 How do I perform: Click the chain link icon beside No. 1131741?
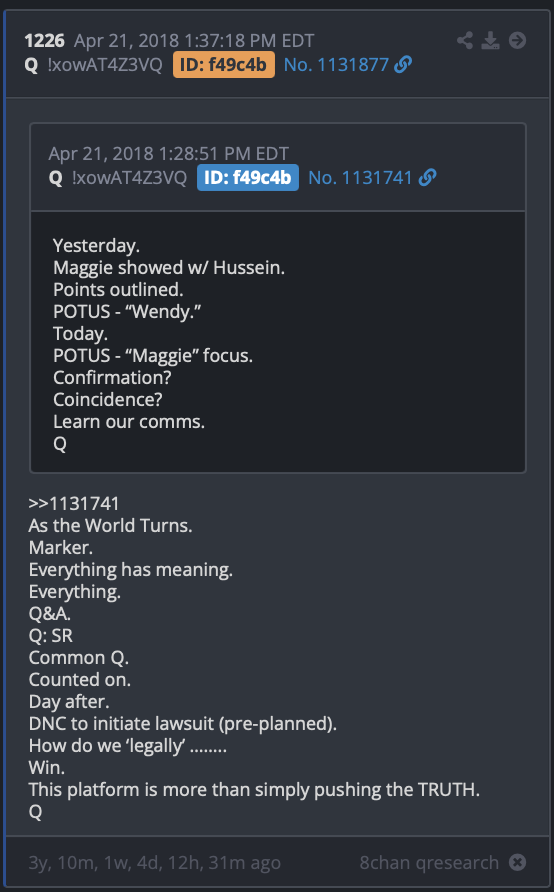pos(427,177)
